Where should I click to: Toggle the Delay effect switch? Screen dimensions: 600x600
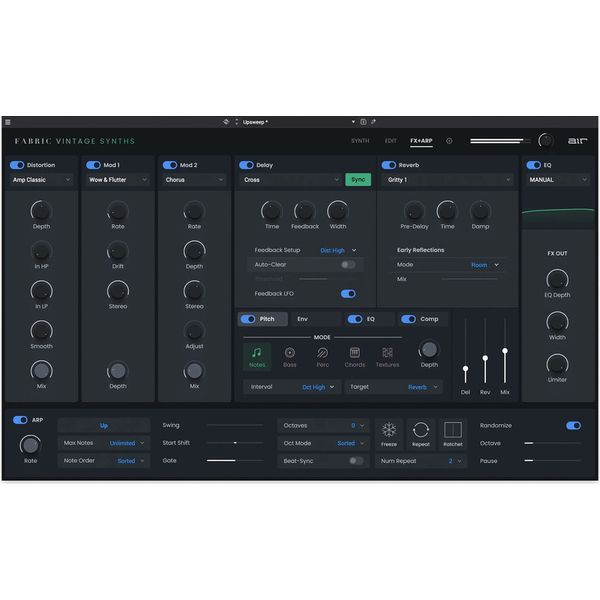pos(246,165)
